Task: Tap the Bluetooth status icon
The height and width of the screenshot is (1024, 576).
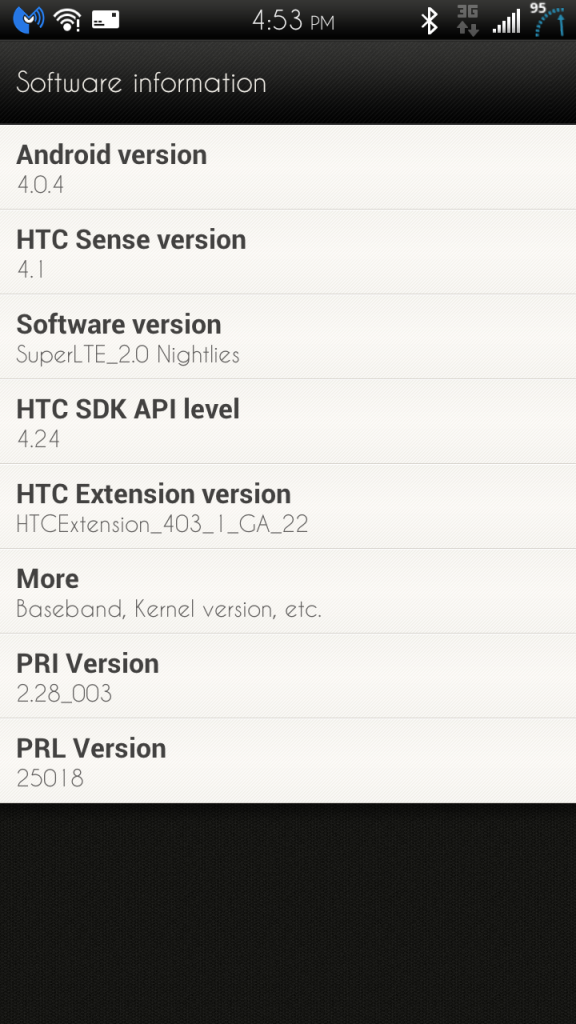Action: 429,20
